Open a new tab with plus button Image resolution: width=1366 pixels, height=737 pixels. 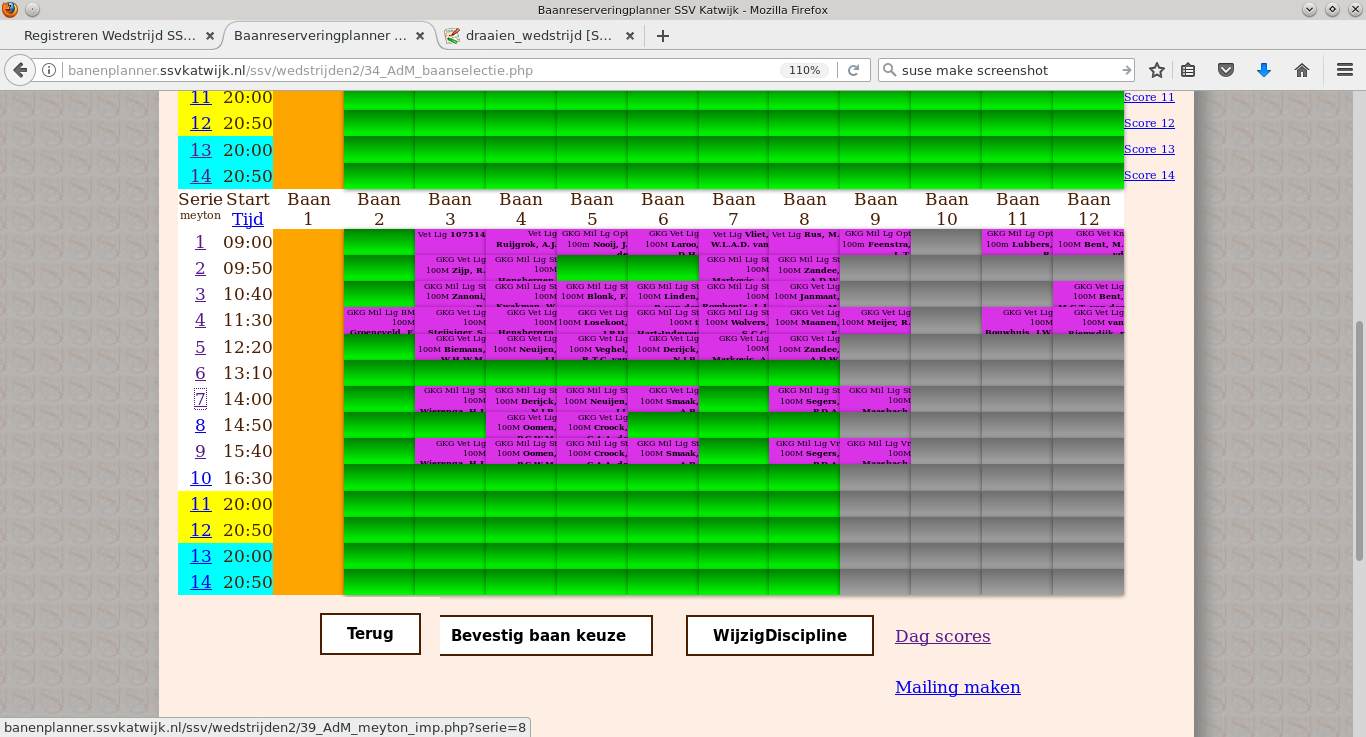click(662, 36)
